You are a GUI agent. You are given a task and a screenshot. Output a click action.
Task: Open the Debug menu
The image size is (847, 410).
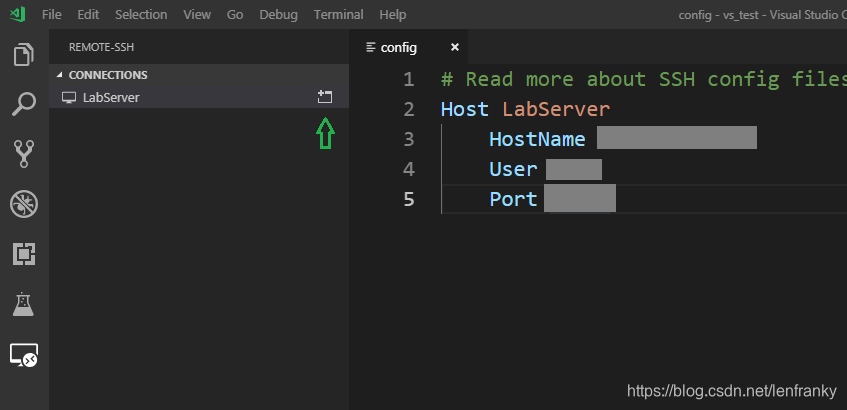[278, 15]
